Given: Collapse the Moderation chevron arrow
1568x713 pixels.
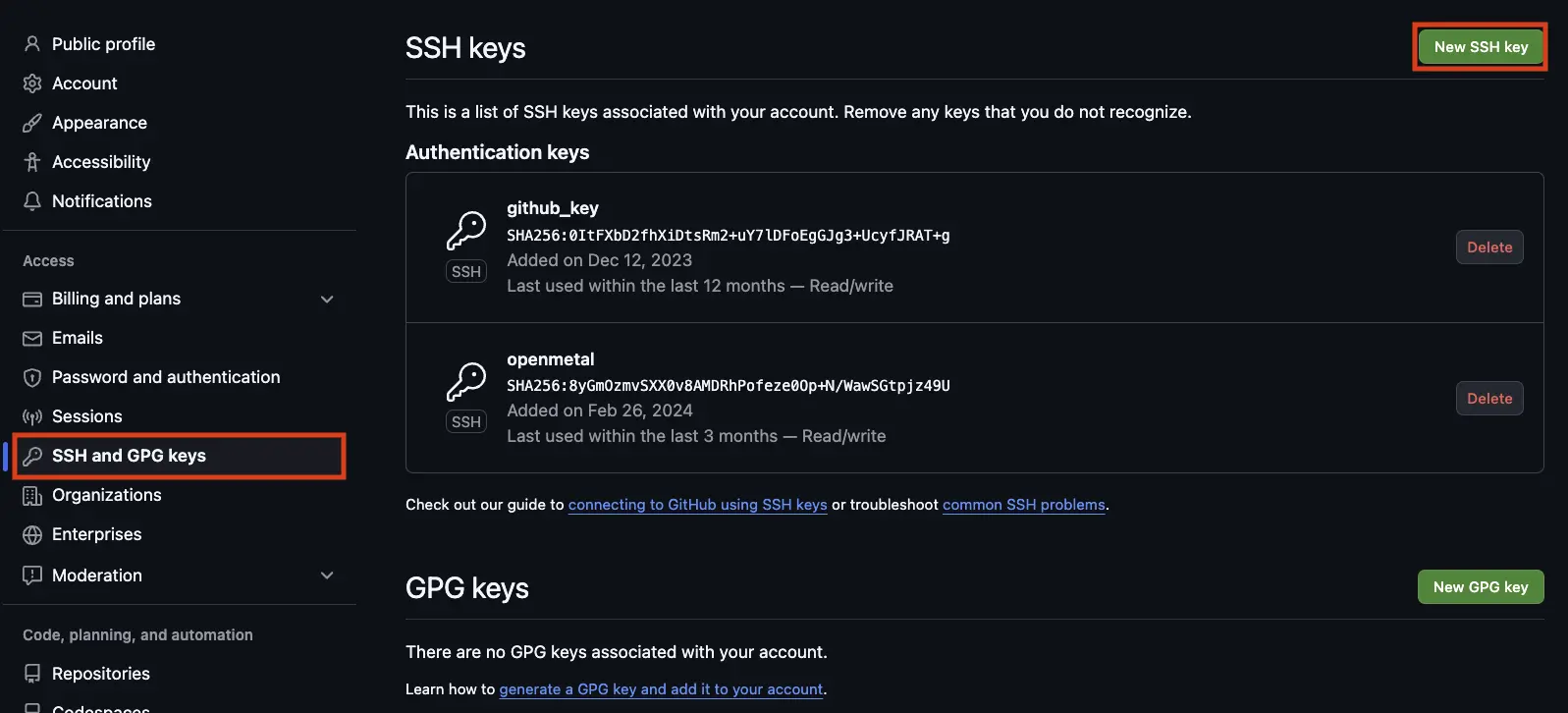Looking at the screenshot, I should click(327, 575).
